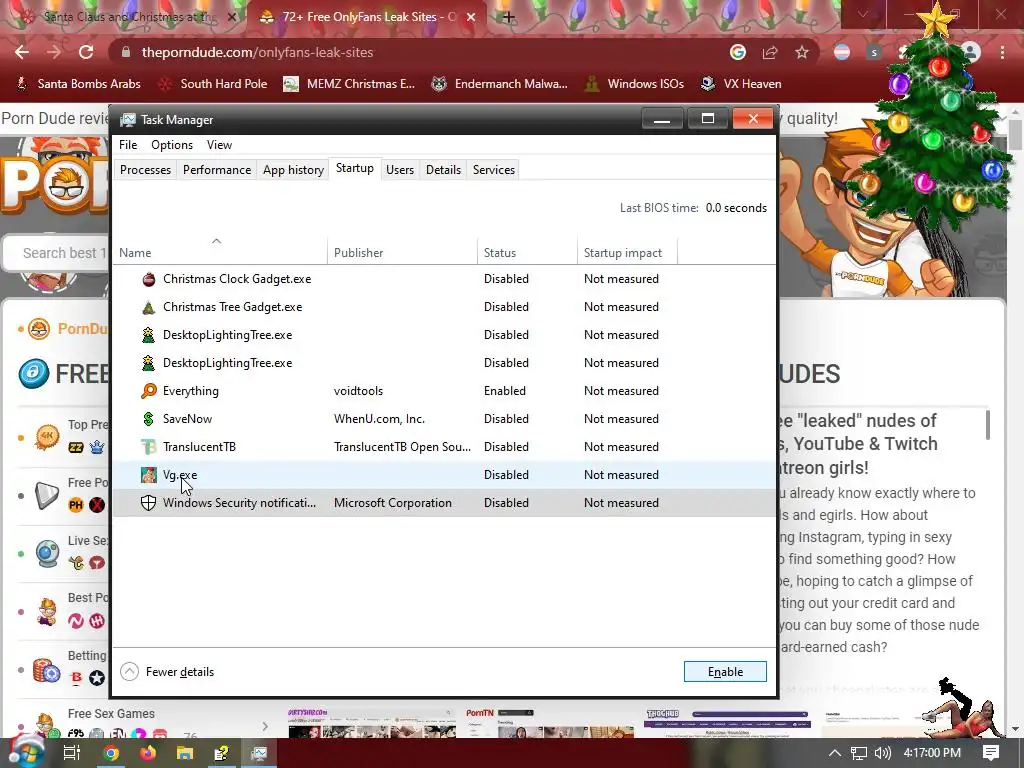Select the SaveNow entry name
1024x768 pixels.
pyautogui.click(x=187, y=419)
